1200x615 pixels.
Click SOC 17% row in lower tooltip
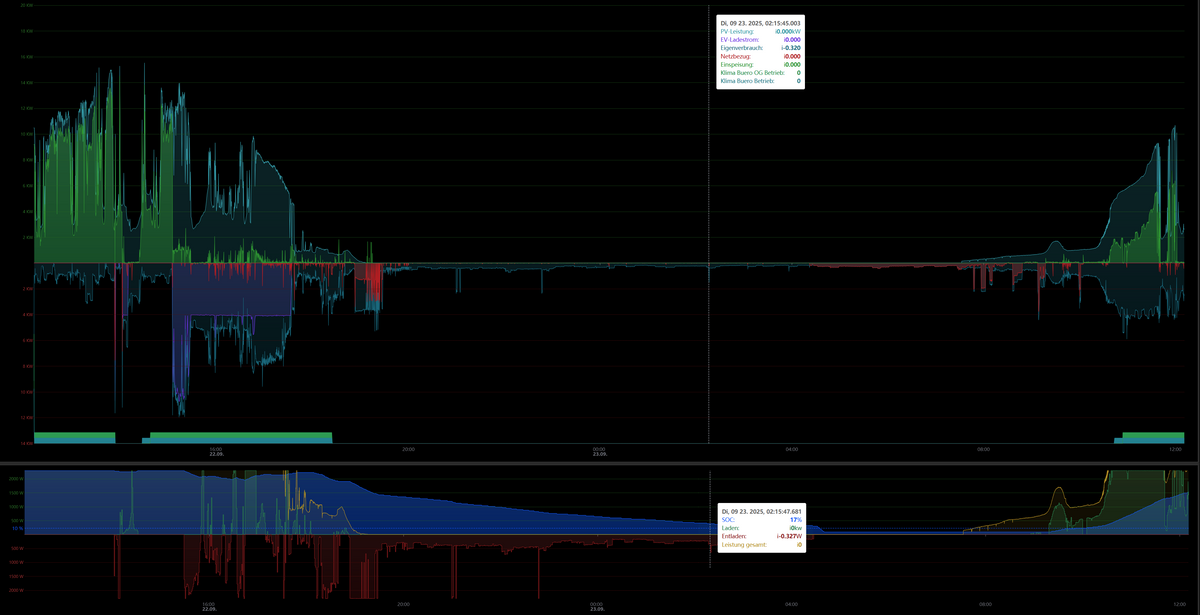tap(760, 520)
